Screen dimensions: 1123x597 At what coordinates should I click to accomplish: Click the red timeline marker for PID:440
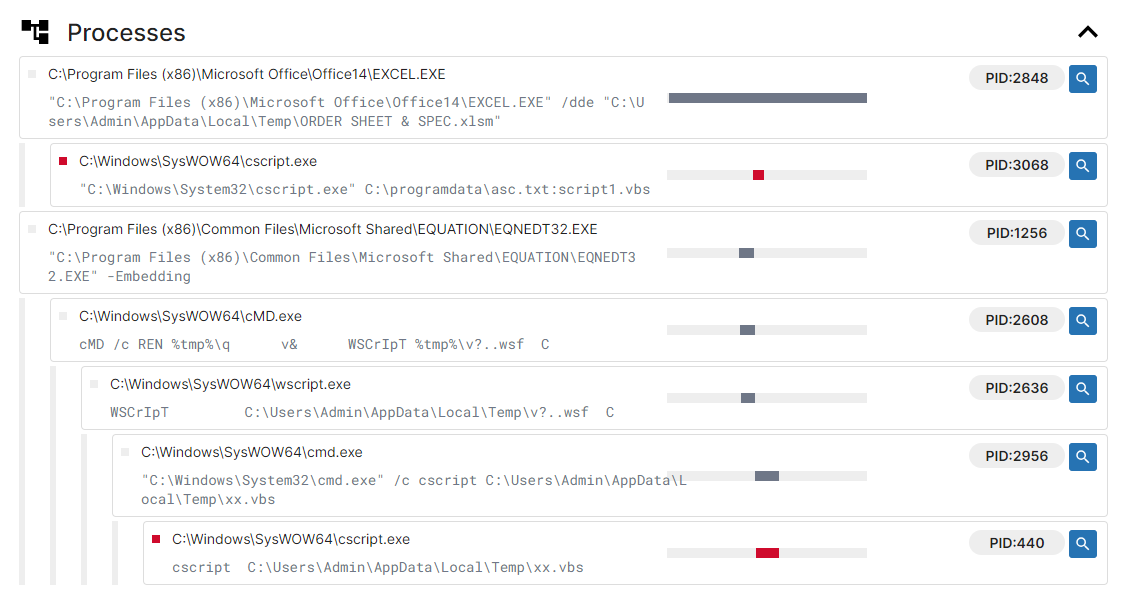tap(767, 553)
